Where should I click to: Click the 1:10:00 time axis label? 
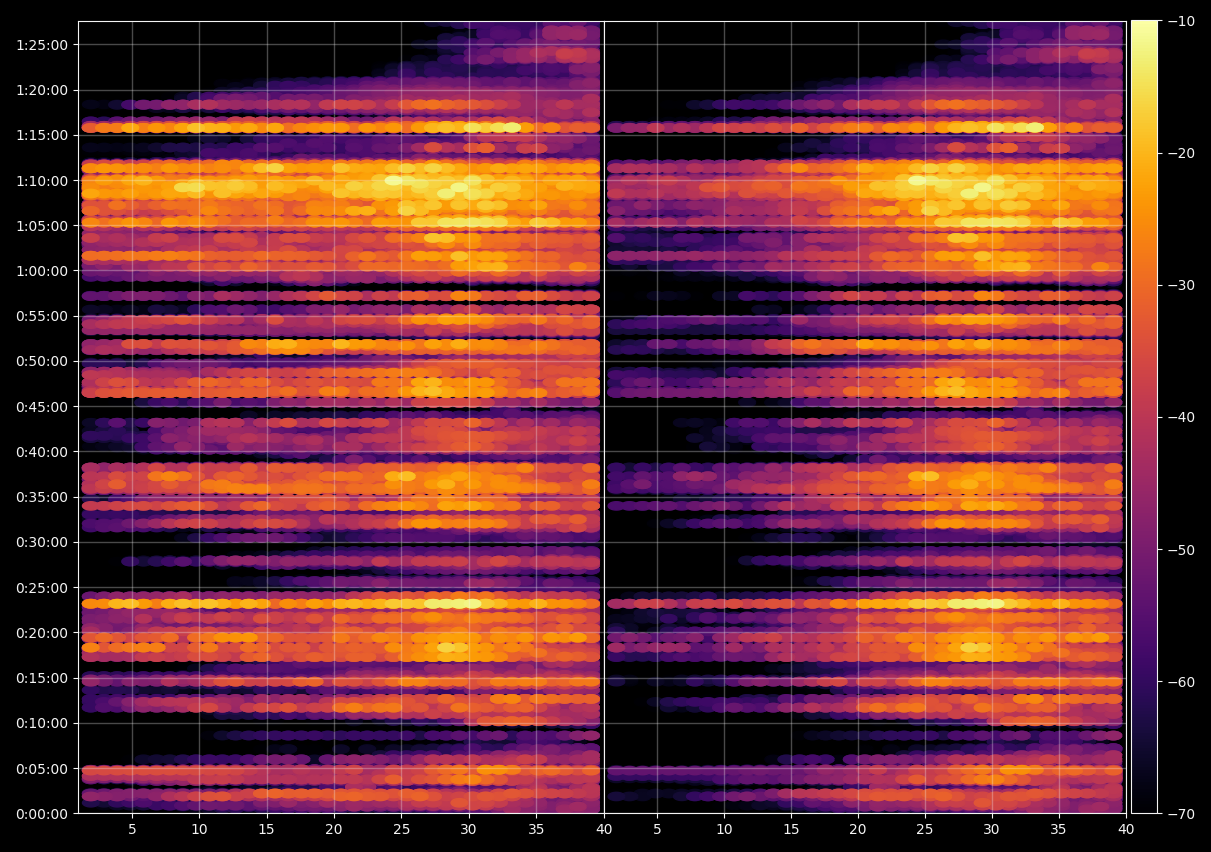(x=42, y=181)
